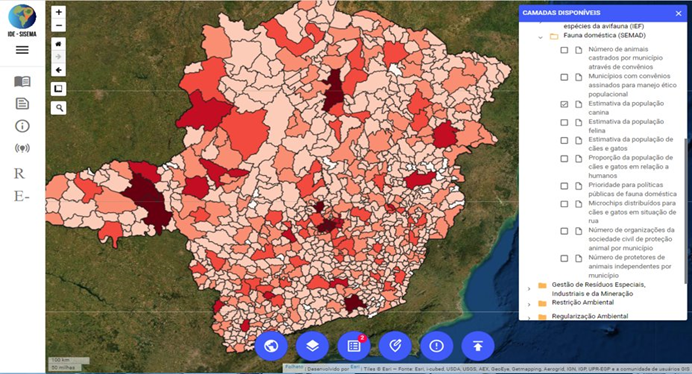The width and height of the screenshot is (692, 374).
Task: Collapse the Fauna doméstica (SEMAD) folder chevron
Action: (540, 37)
